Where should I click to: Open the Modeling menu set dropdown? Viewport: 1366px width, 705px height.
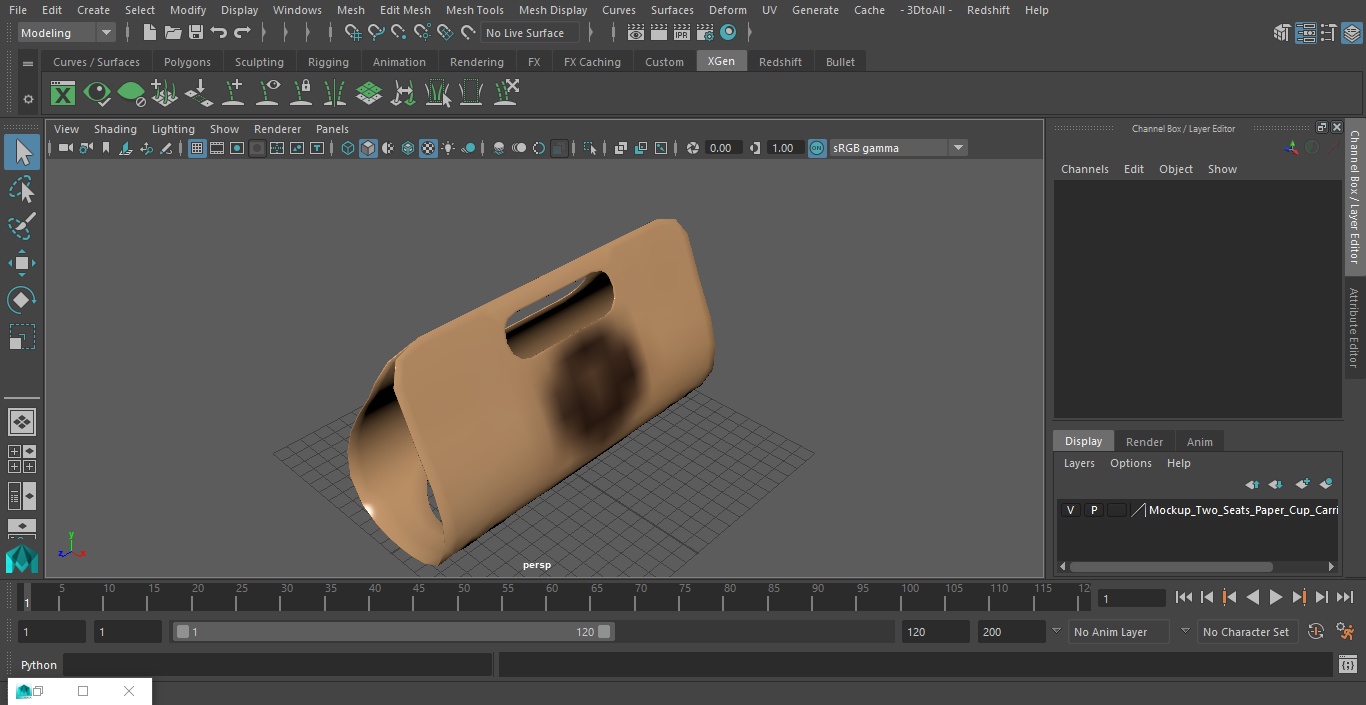(x=67, y=33)
